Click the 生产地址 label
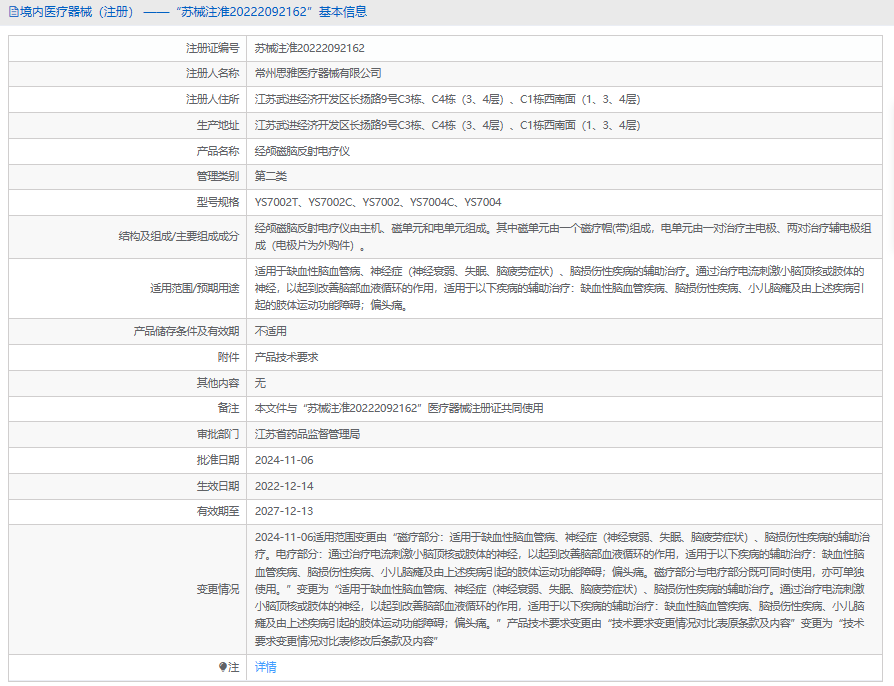 click(218, 125)
